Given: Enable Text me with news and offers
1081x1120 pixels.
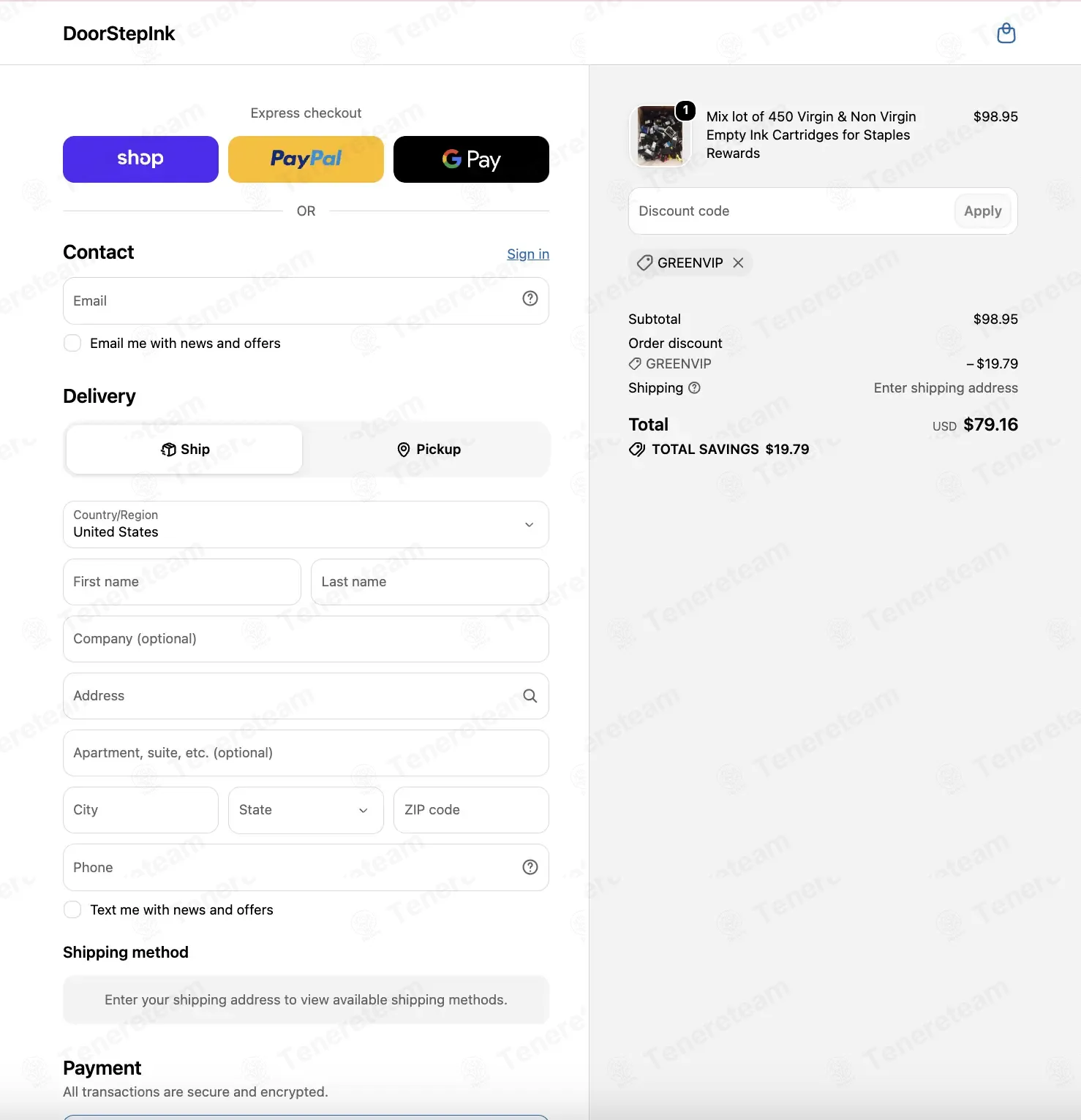Looking at the screenshot, I should (72, 909).
